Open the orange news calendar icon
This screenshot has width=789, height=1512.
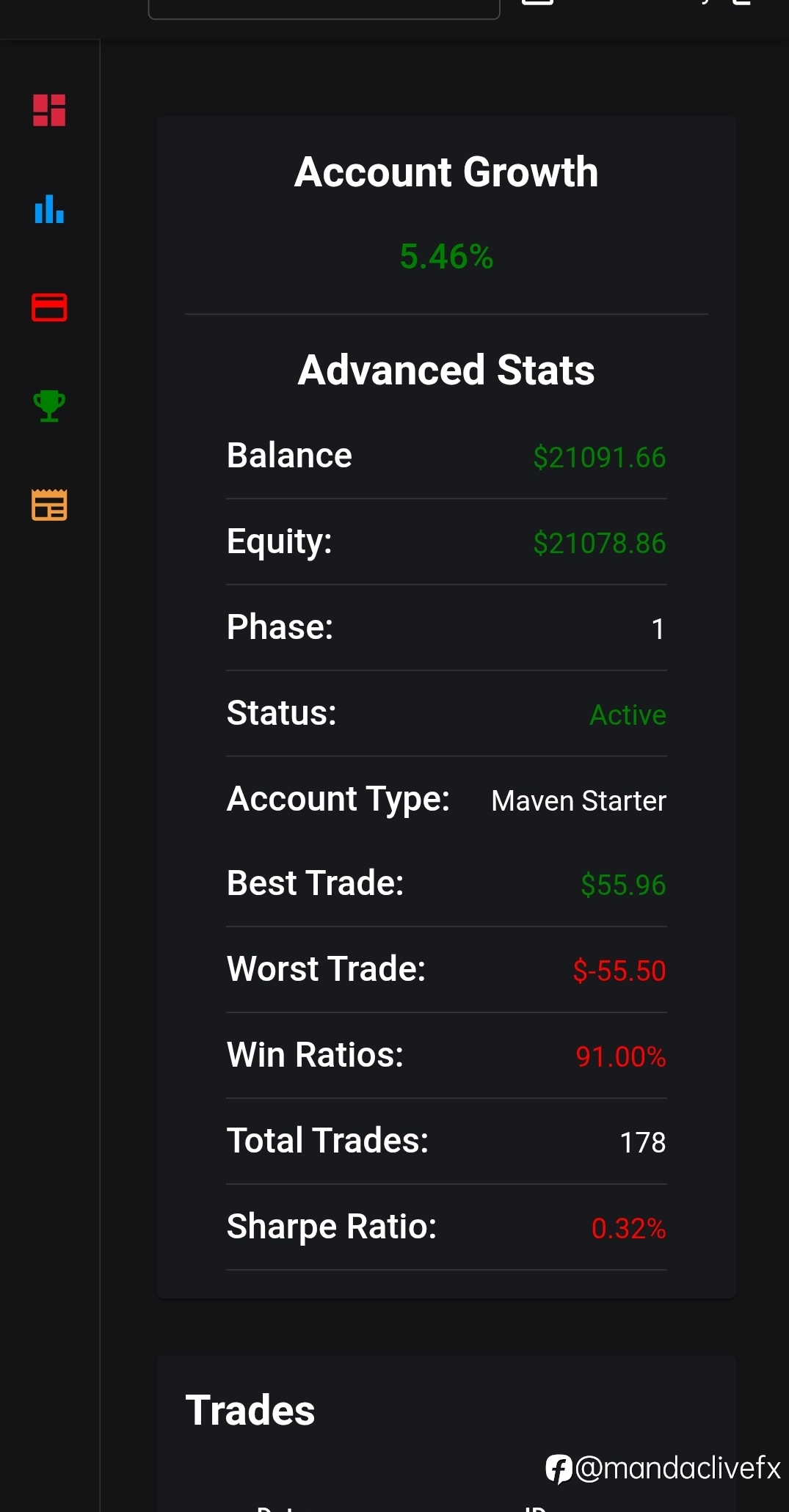49,505
